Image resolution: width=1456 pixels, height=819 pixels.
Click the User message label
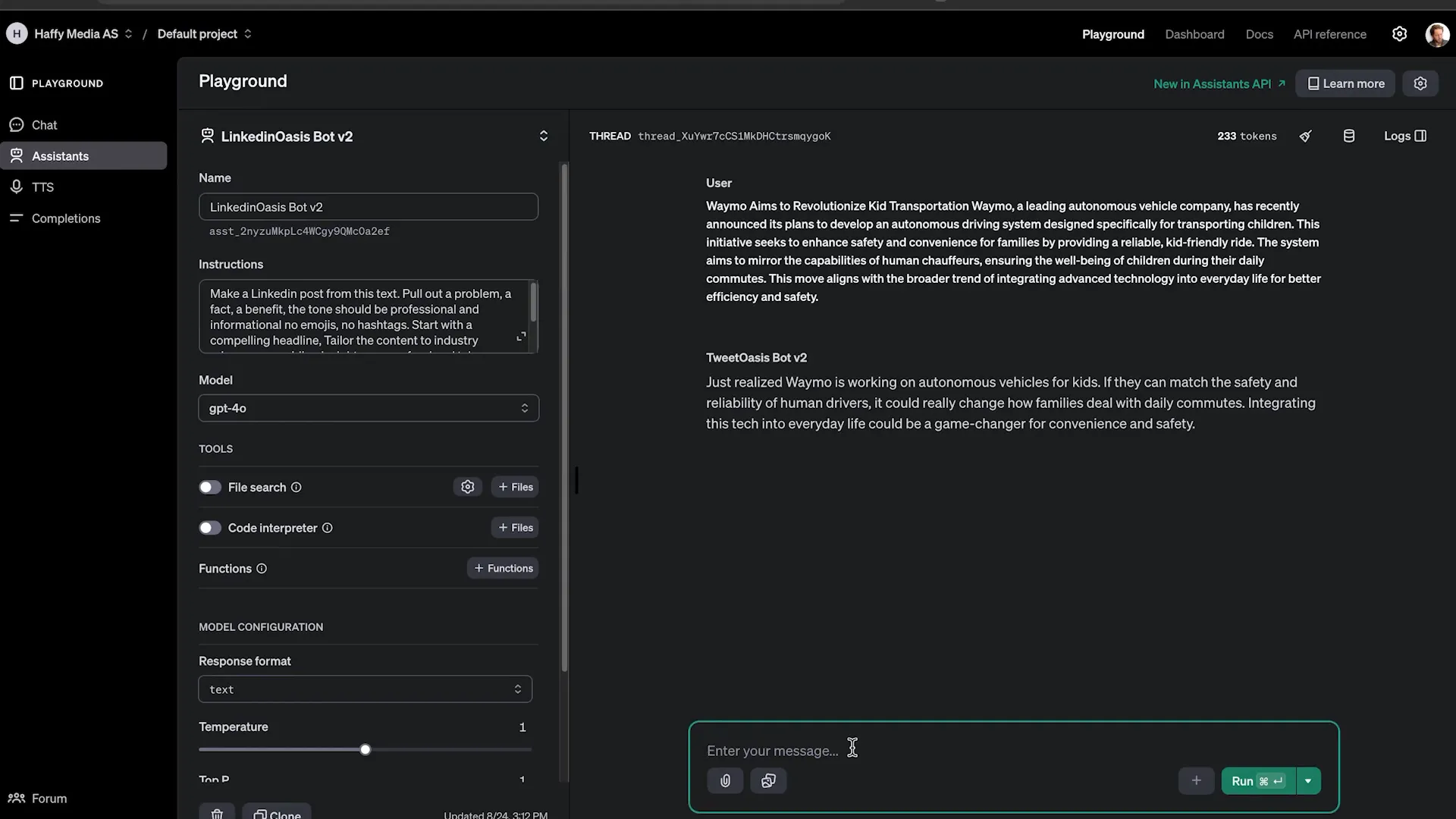(718, 184)
